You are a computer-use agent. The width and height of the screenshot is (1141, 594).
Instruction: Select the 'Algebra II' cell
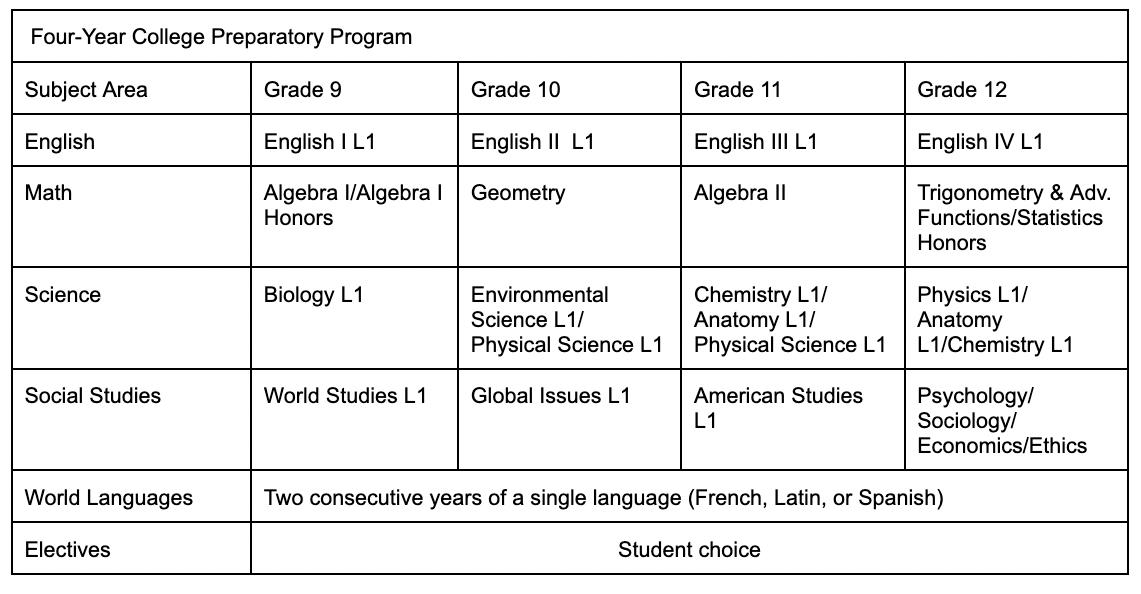pyautogui.click(x=740, y=193)
